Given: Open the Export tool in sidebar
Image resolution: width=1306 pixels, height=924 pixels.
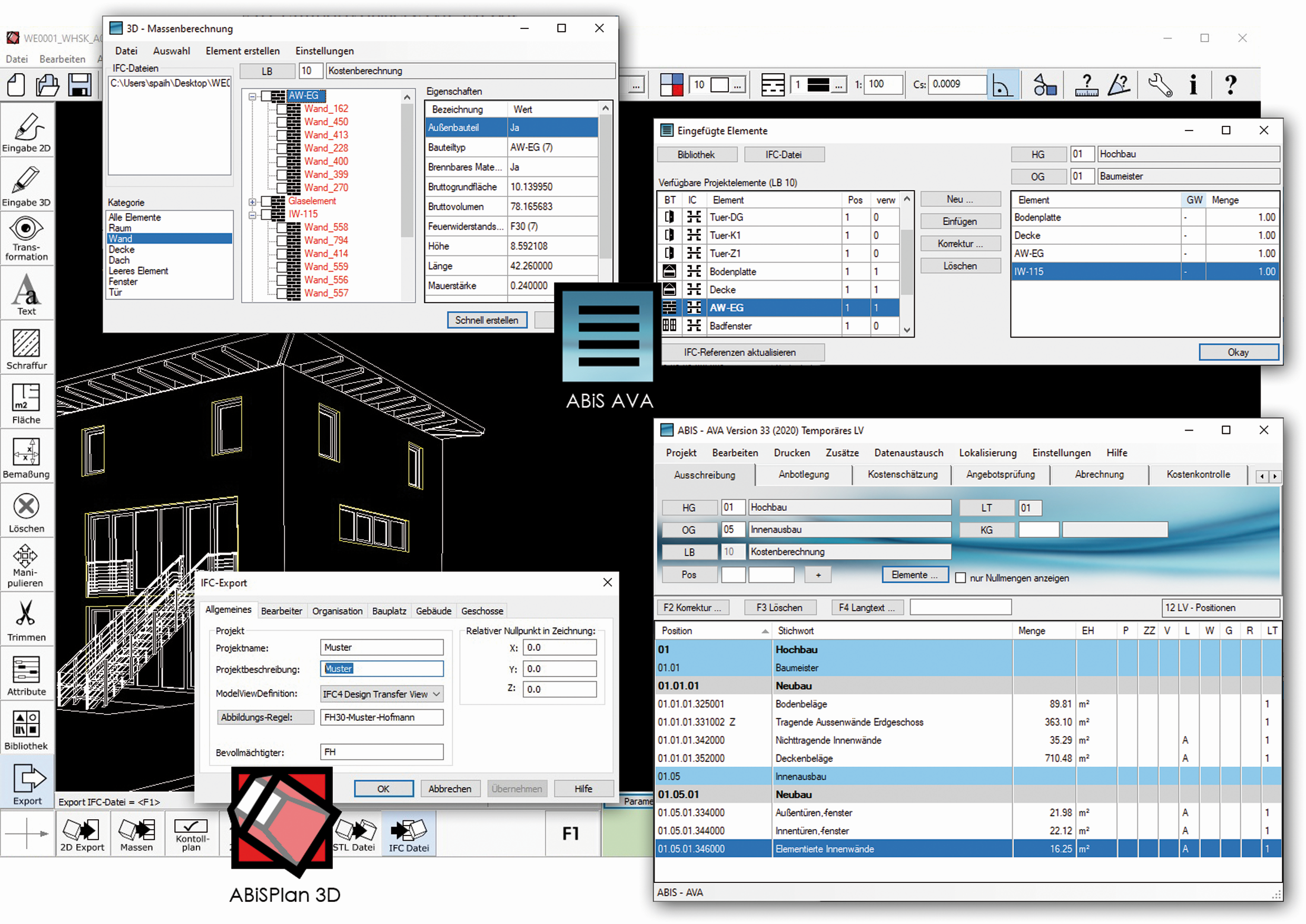Looking at the screenshot, I should coord(27,783).
